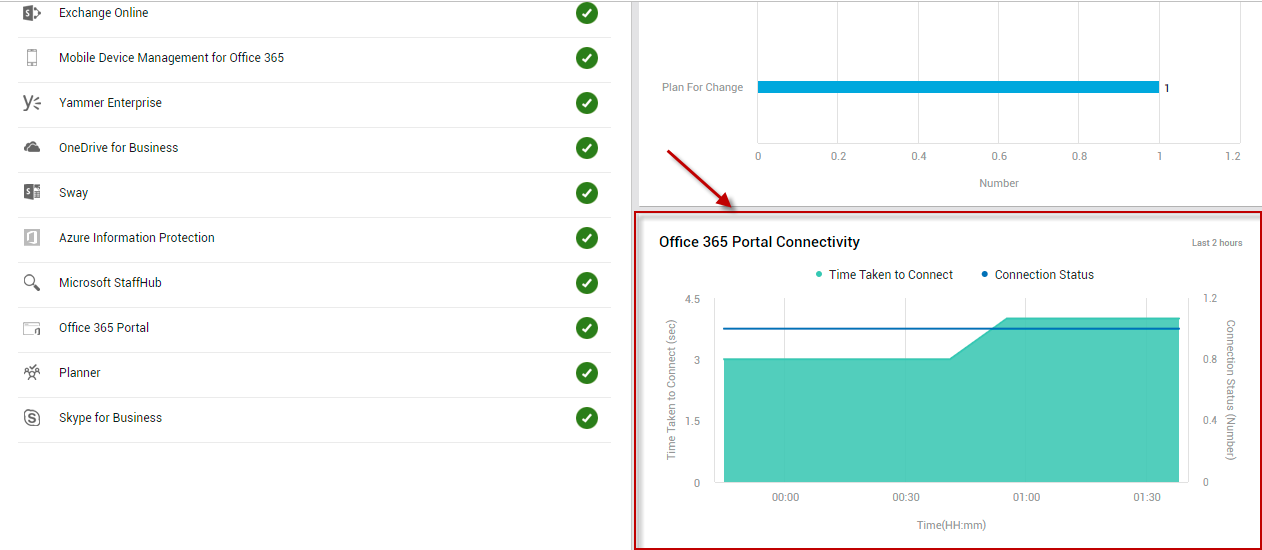Select the Sway service name
This screenshot has width=1262, height=550.
coord(73,193)
